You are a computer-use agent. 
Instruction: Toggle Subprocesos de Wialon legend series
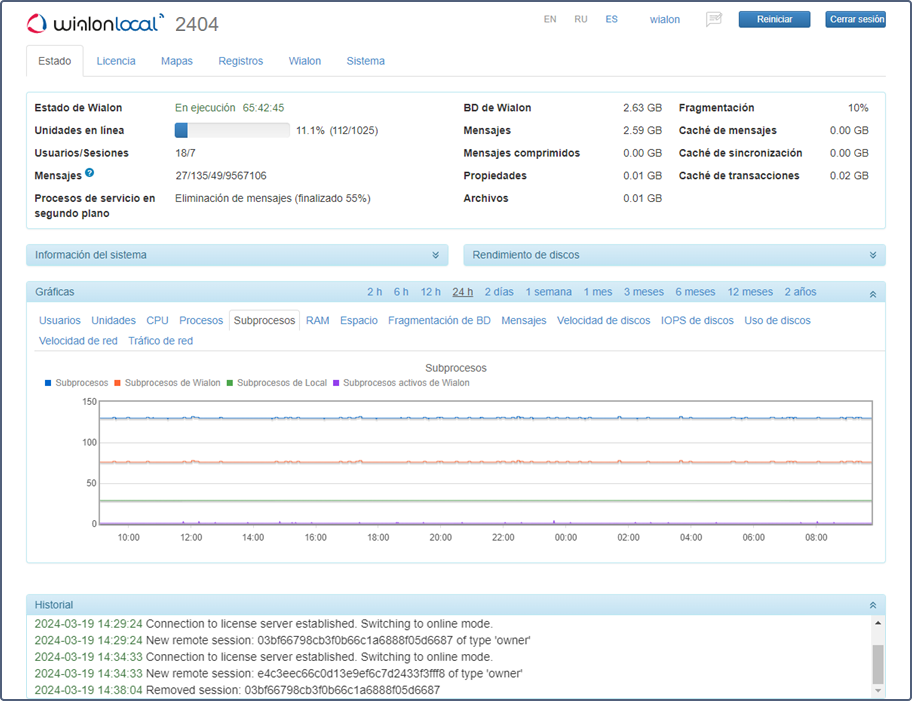coord(166,383)
